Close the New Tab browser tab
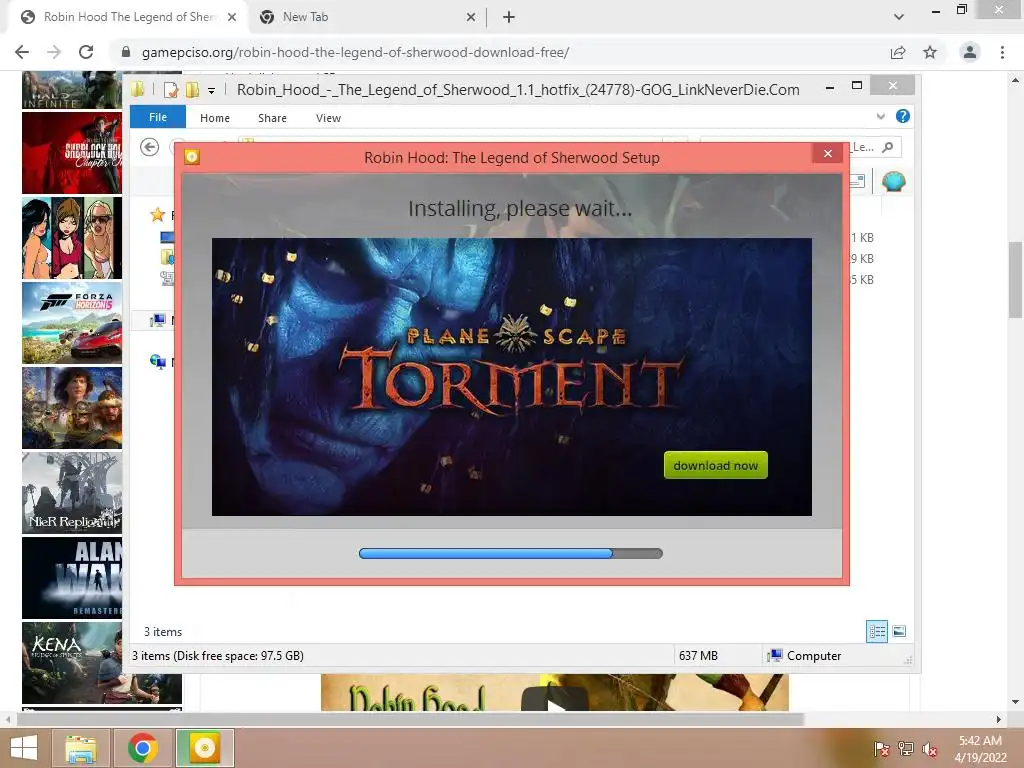The width and height of the screenshot is (1024, 768). (471, 18)
